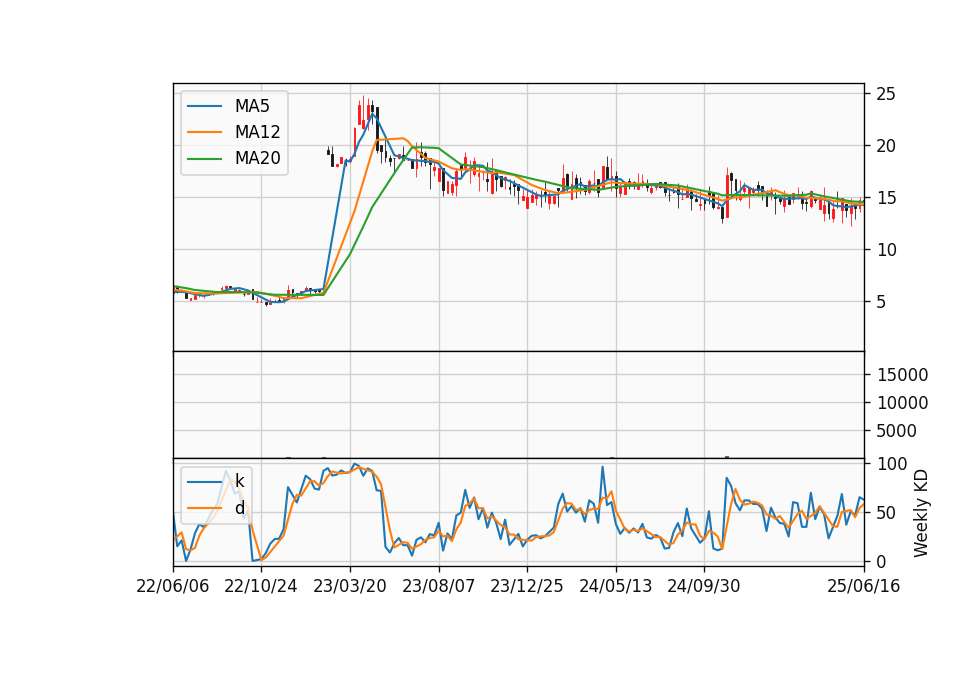This screenshot has width=960, height=690.
Task: Click the price axis value 10
Action: click(886, 250)
